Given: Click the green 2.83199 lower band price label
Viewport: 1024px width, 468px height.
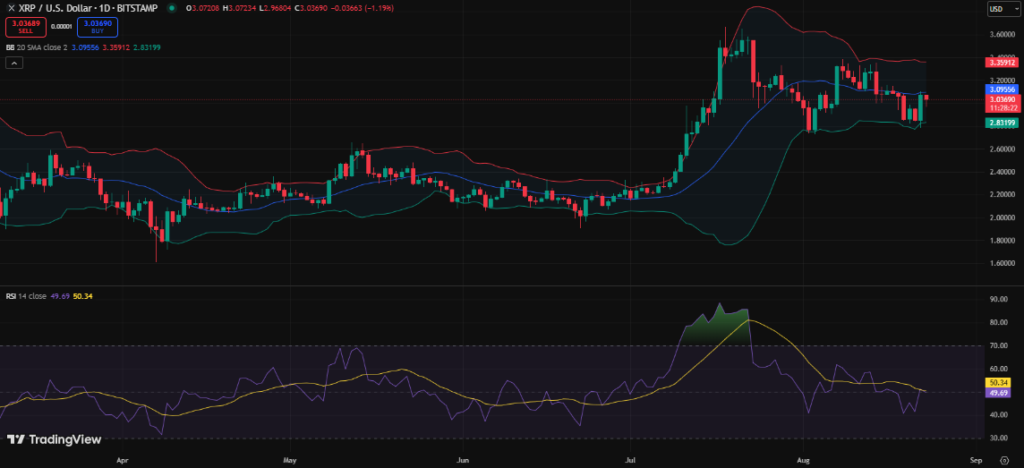Looking at the screenshot, I should coord(1001,122).
